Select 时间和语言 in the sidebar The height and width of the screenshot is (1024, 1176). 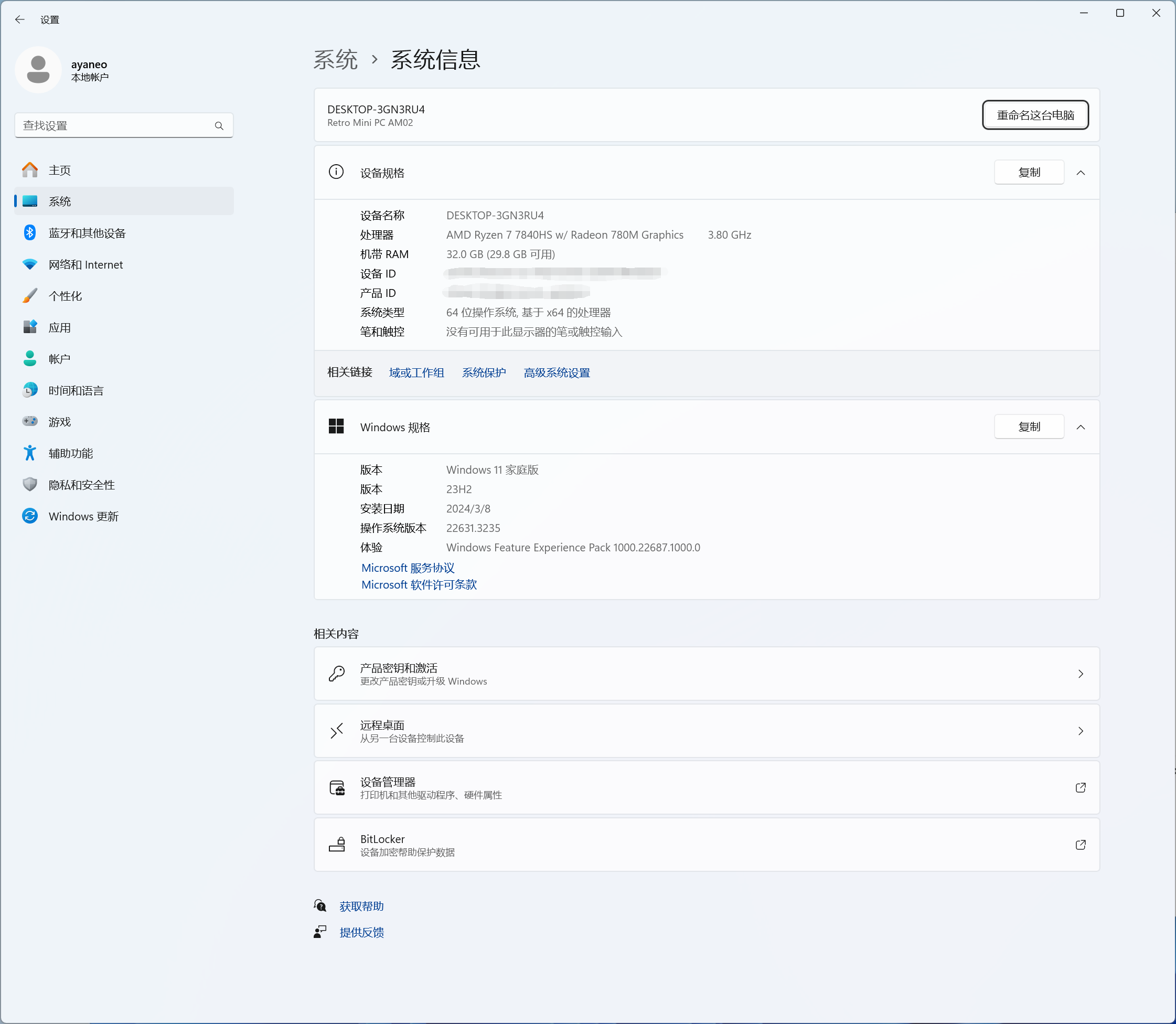tap(124, 390)
